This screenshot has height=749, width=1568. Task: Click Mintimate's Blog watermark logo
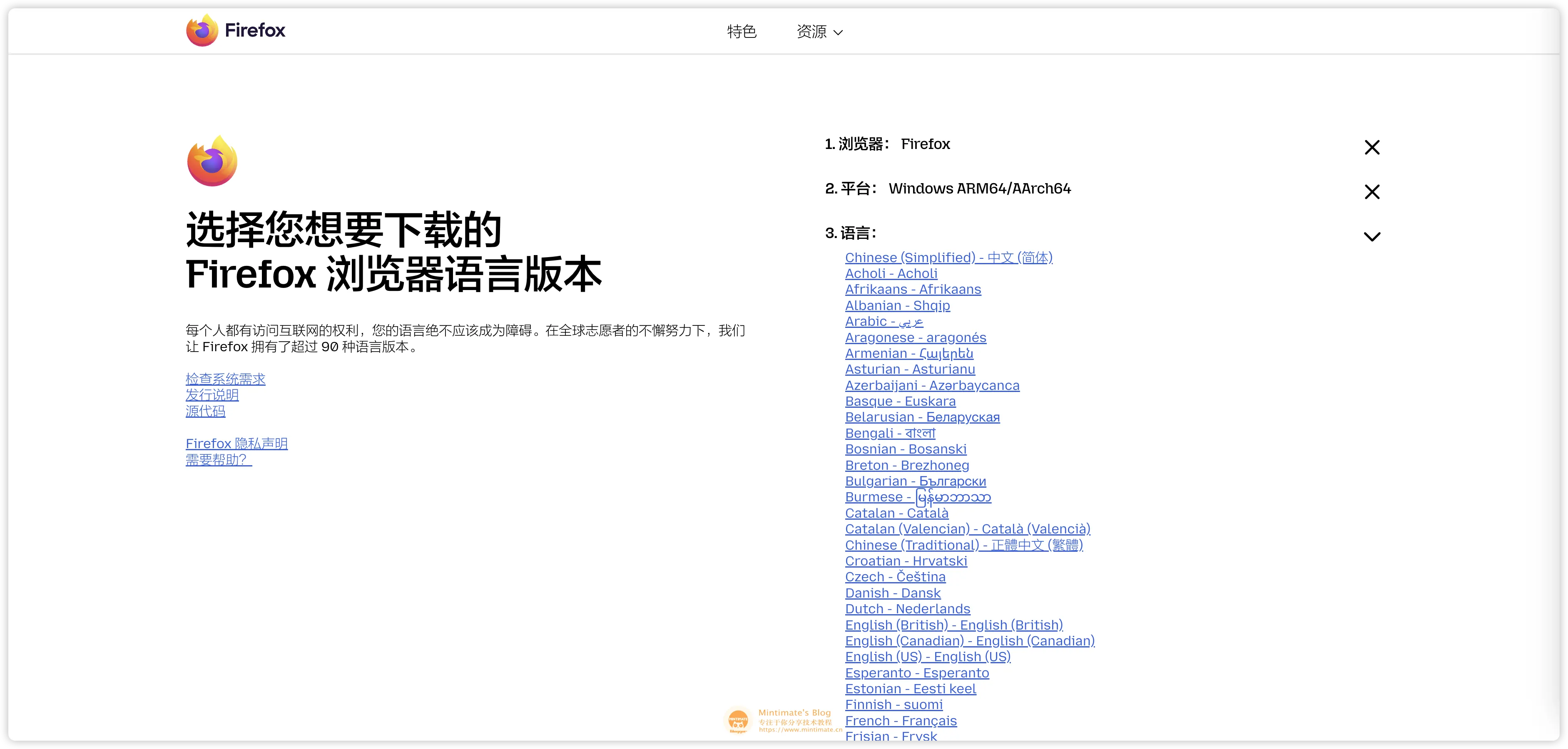pos(739,721)
